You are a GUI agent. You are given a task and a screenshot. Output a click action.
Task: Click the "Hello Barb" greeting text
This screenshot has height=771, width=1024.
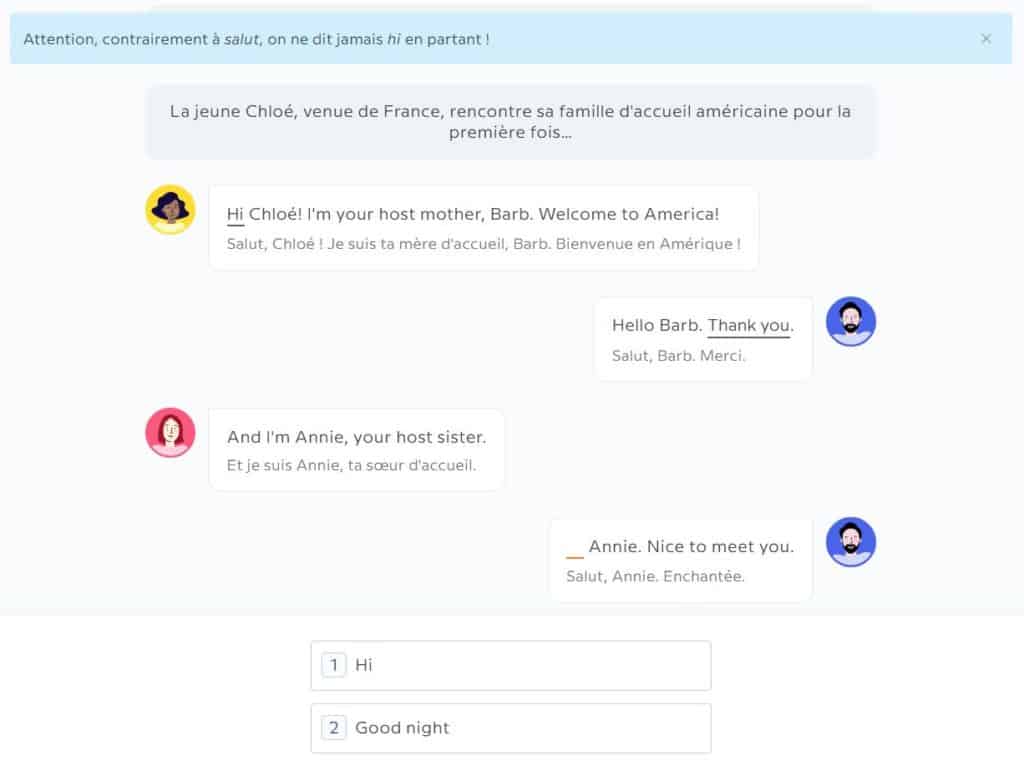pyautogui.click(x=655, y=326)
